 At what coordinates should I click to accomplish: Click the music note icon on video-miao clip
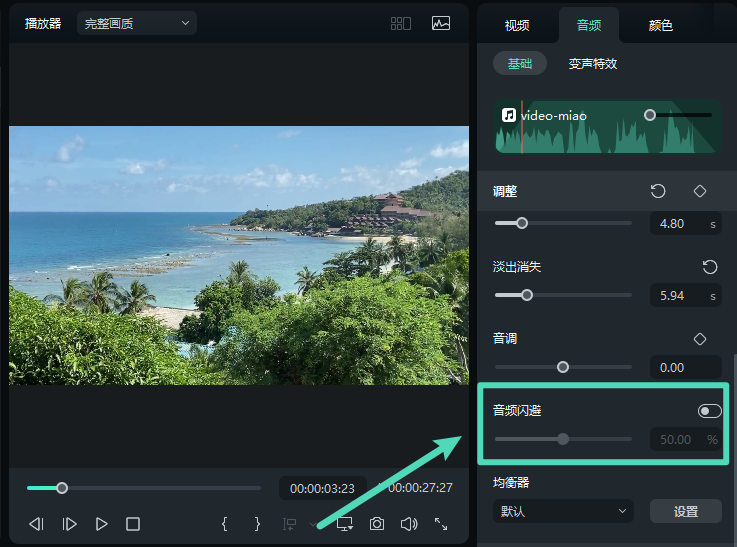(509, 115)
